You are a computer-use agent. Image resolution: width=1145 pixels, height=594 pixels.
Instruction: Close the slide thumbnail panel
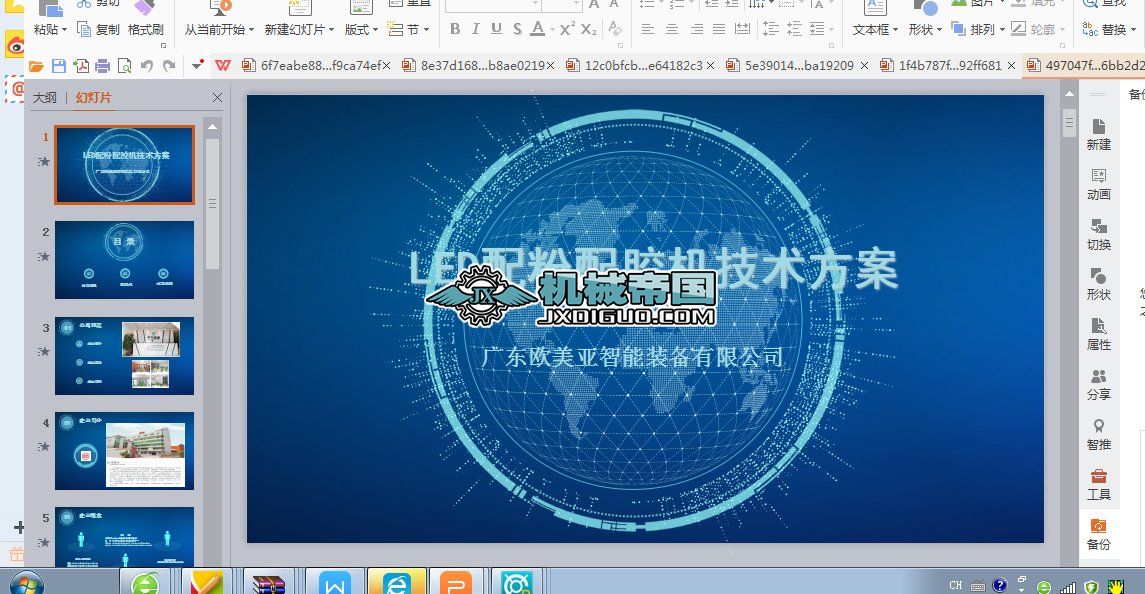tap(217, 97)
